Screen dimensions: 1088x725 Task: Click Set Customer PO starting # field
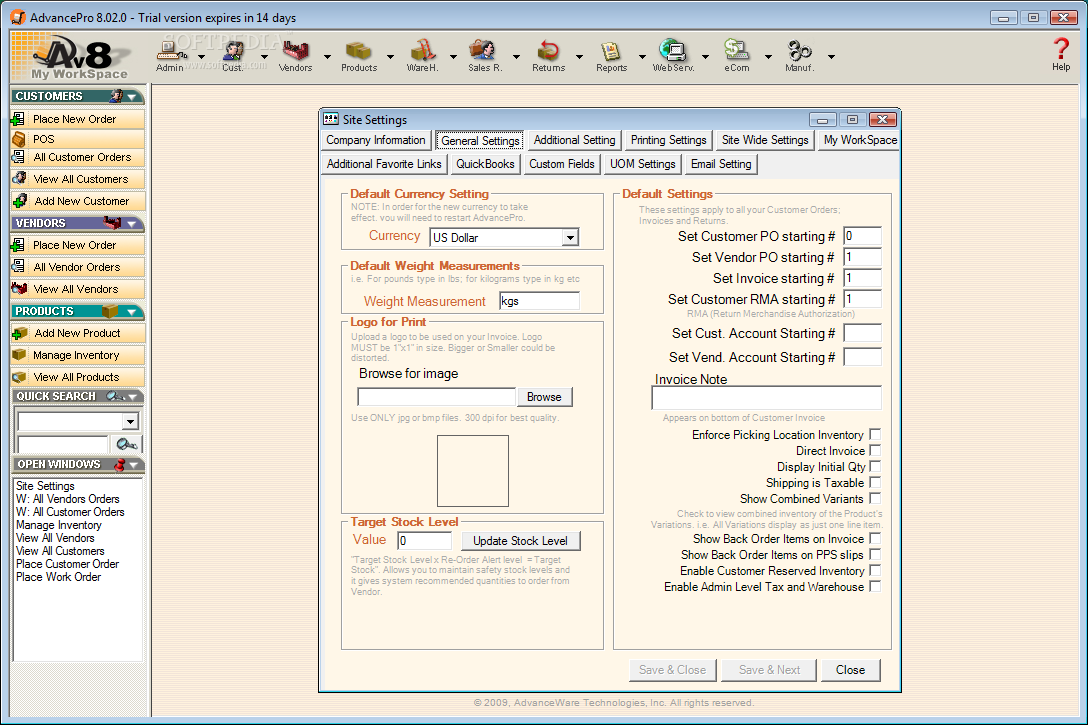click(x=862, y=237)
